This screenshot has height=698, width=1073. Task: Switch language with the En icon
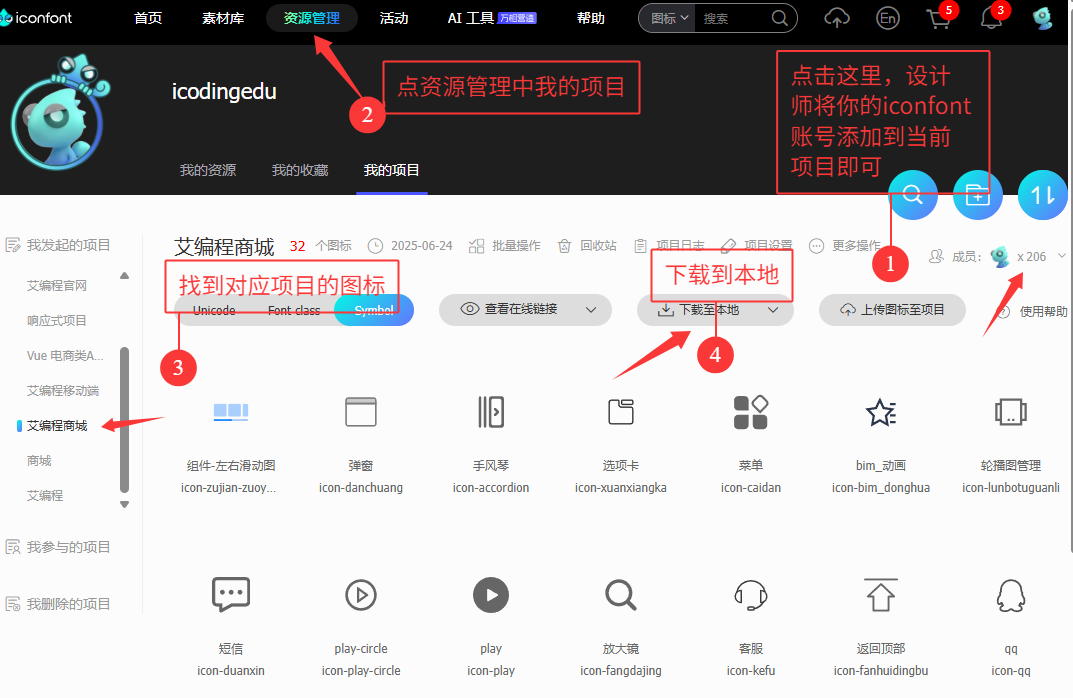point(887,18)
